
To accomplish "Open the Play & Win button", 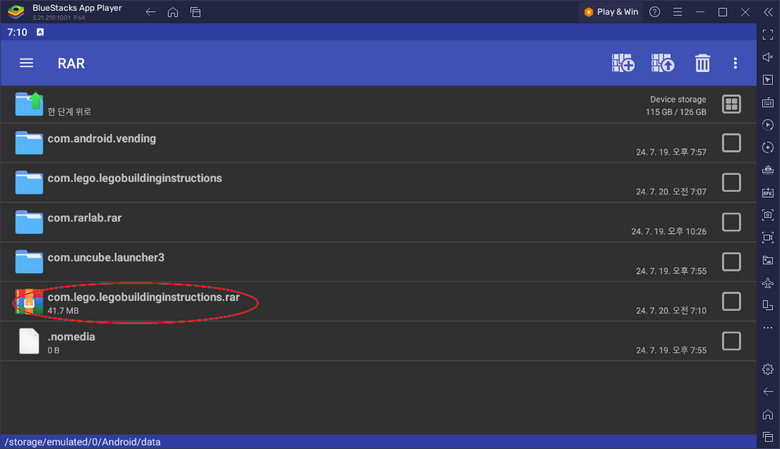I will [611, 12].
